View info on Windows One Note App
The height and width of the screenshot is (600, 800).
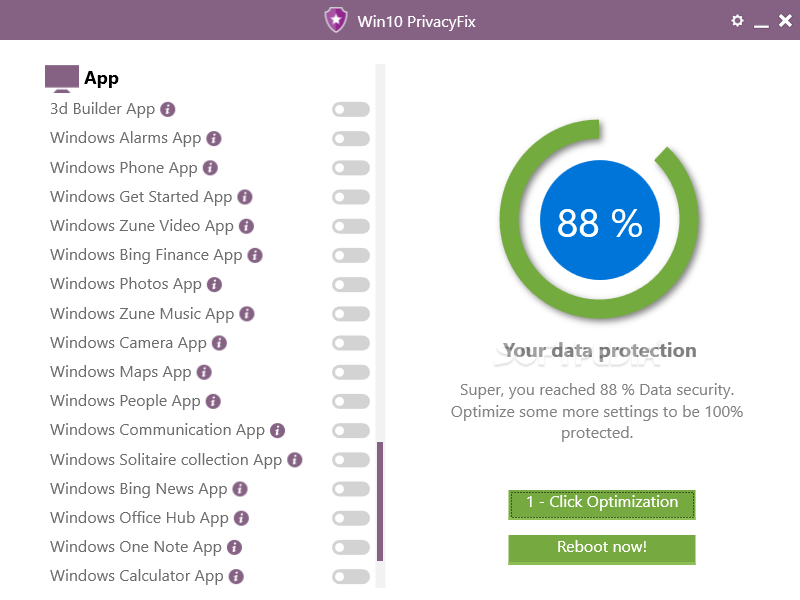[234, 547]
